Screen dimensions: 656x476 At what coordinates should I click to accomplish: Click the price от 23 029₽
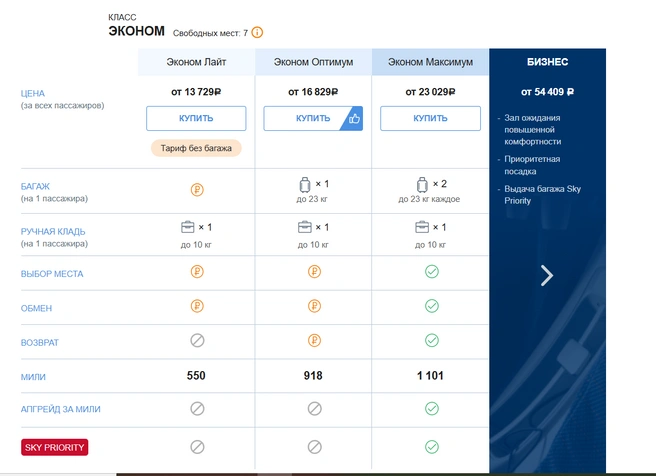430,92
